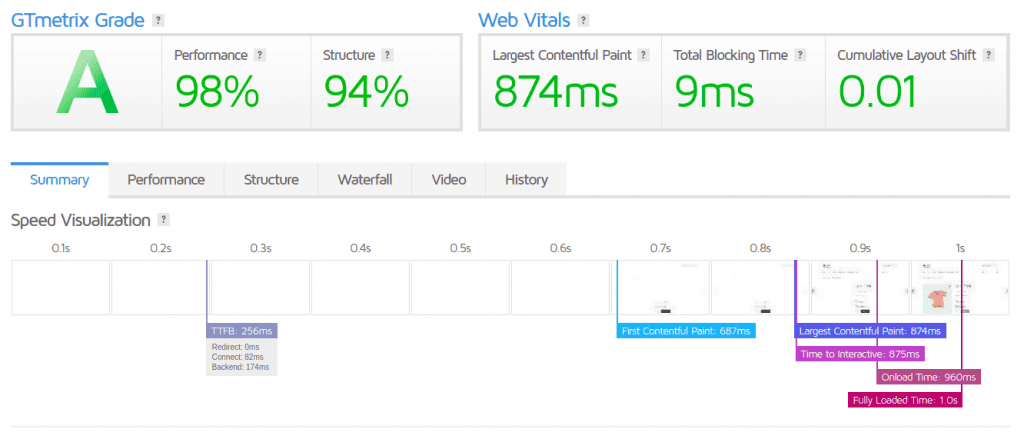Open help for Largest Contentful Paint

[643, 55]
